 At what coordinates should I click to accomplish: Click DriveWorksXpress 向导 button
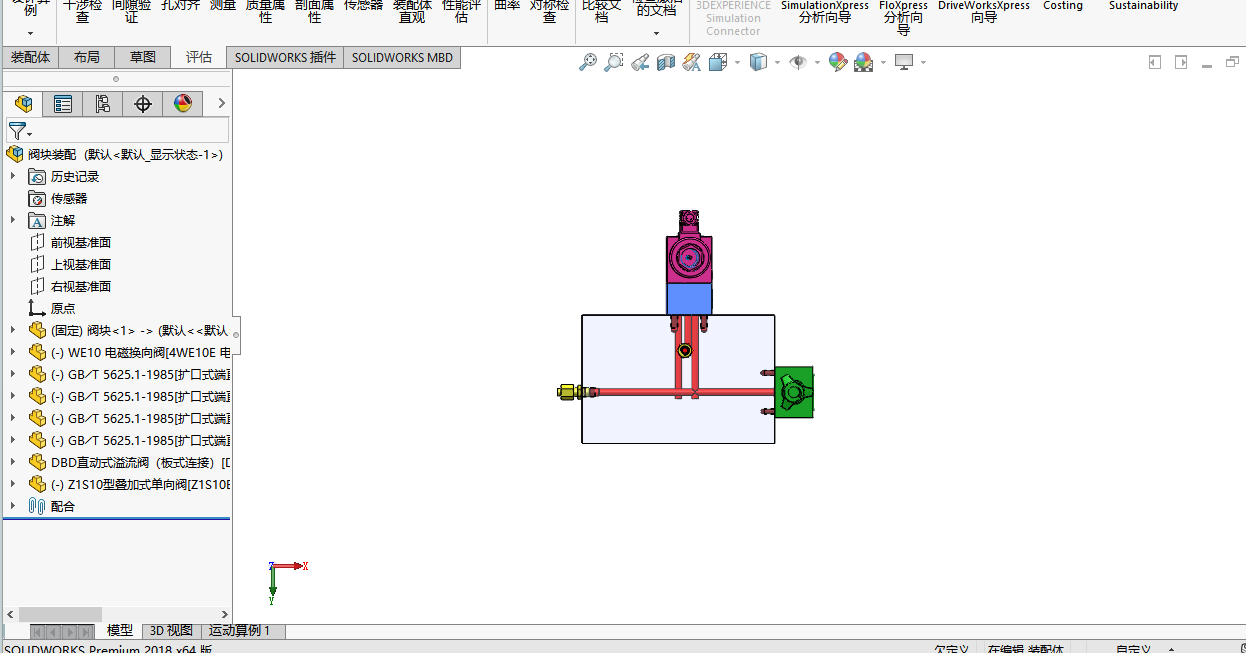984,11
